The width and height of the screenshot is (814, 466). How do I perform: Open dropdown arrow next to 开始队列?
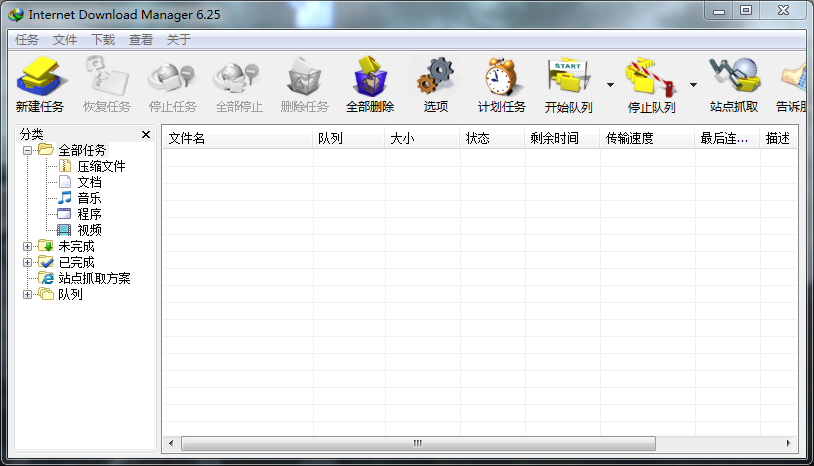pos(610,85)
